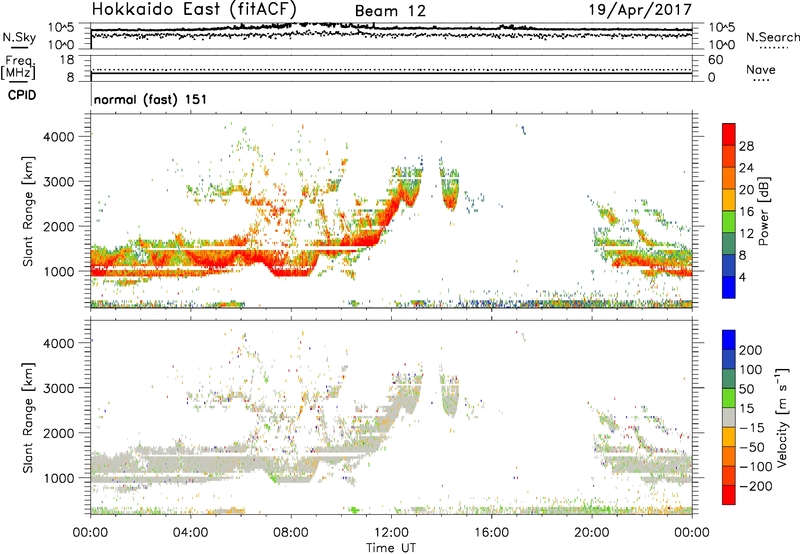Screen dimensions: 800x554
Task: Click Nave axis value '60'
Action: [715, 60]
